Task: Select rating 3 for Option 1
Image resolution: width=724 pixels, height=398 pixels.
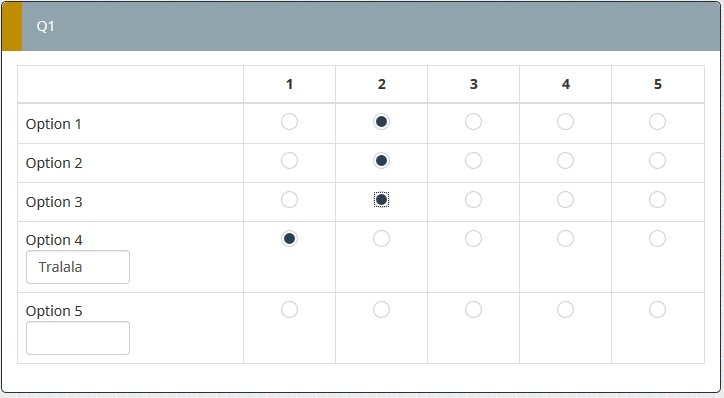Action: [473, 122]
